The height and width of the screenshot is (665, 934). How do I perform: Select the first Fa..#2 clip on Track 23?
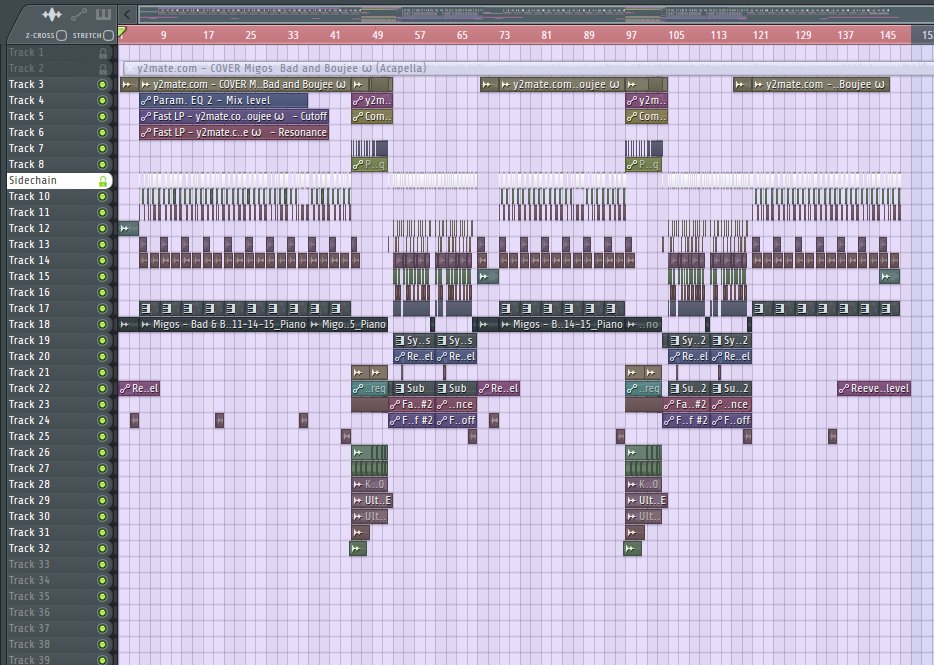tap(412, 405)
